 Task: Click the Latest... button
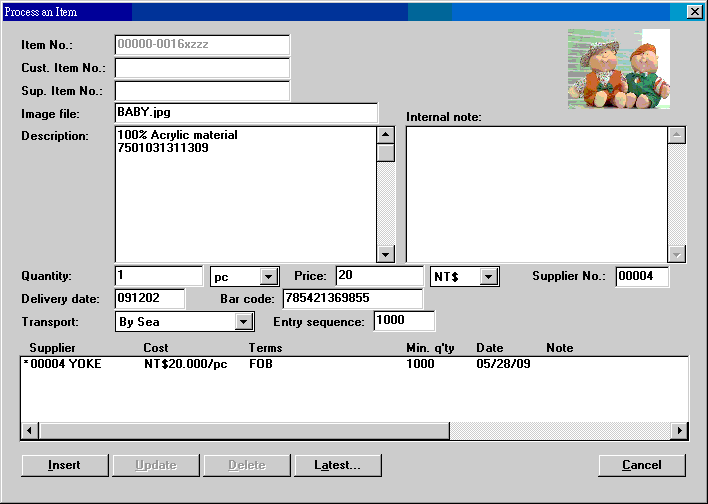(338, 465)
